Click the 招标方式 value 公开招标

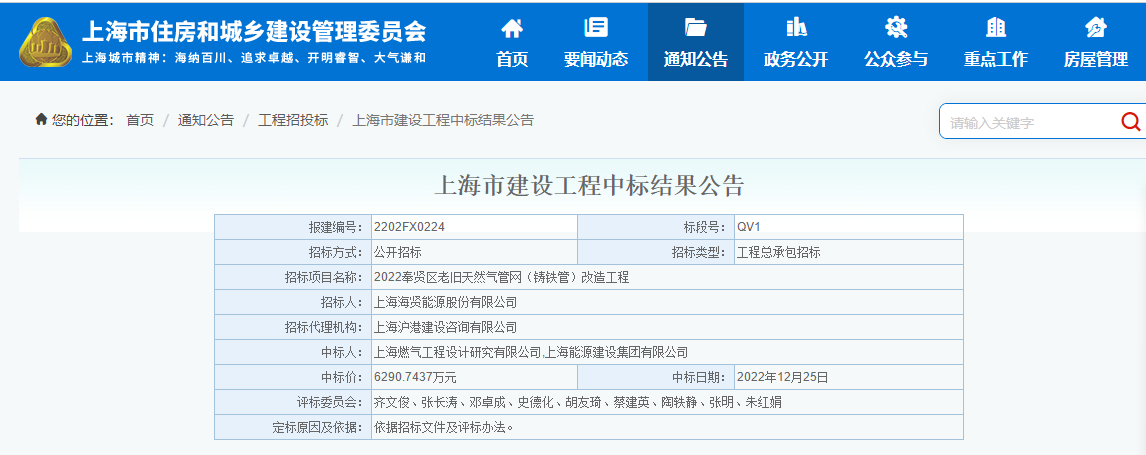398,253
